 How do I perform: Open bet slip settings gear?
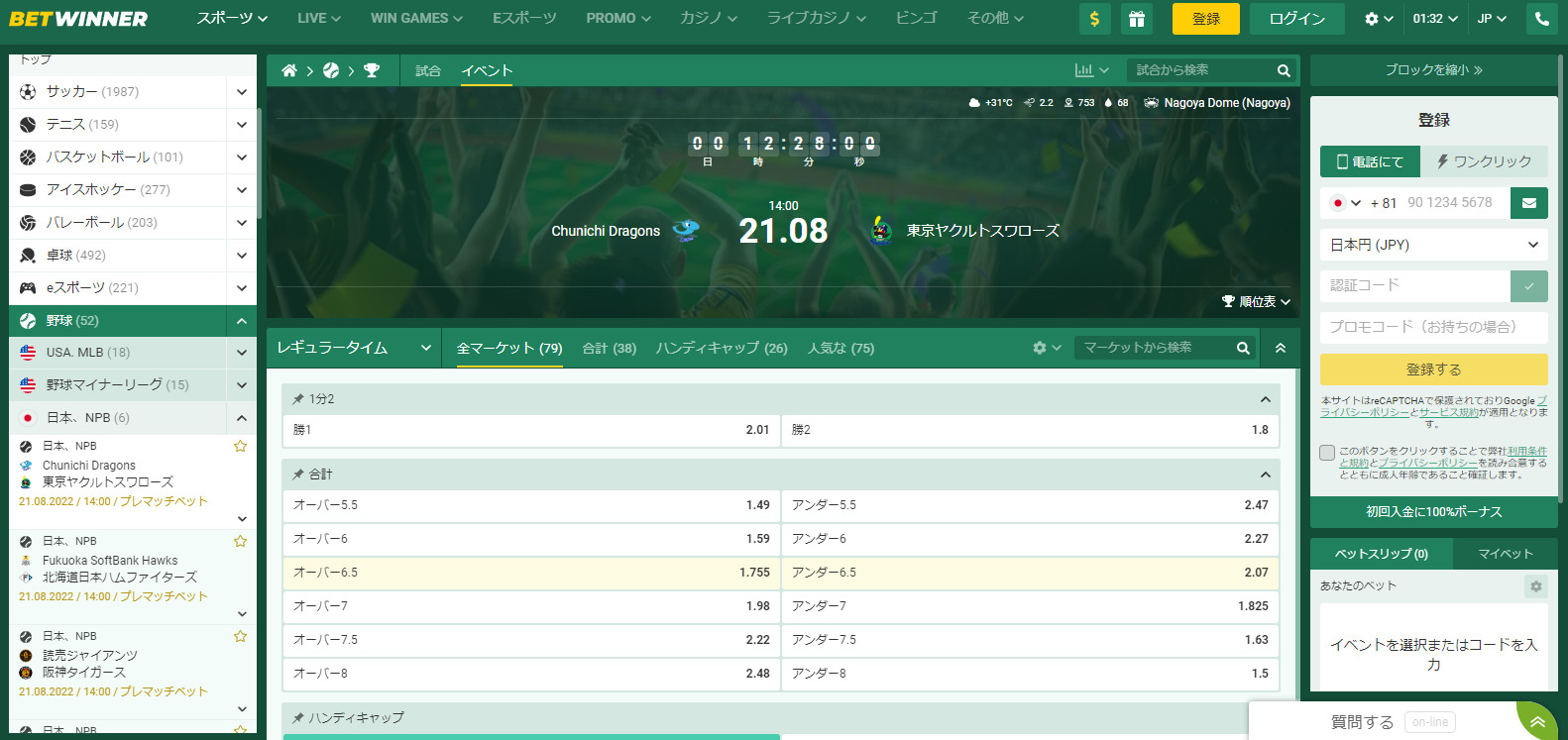pyautogui.click(x=1535, y=586)
